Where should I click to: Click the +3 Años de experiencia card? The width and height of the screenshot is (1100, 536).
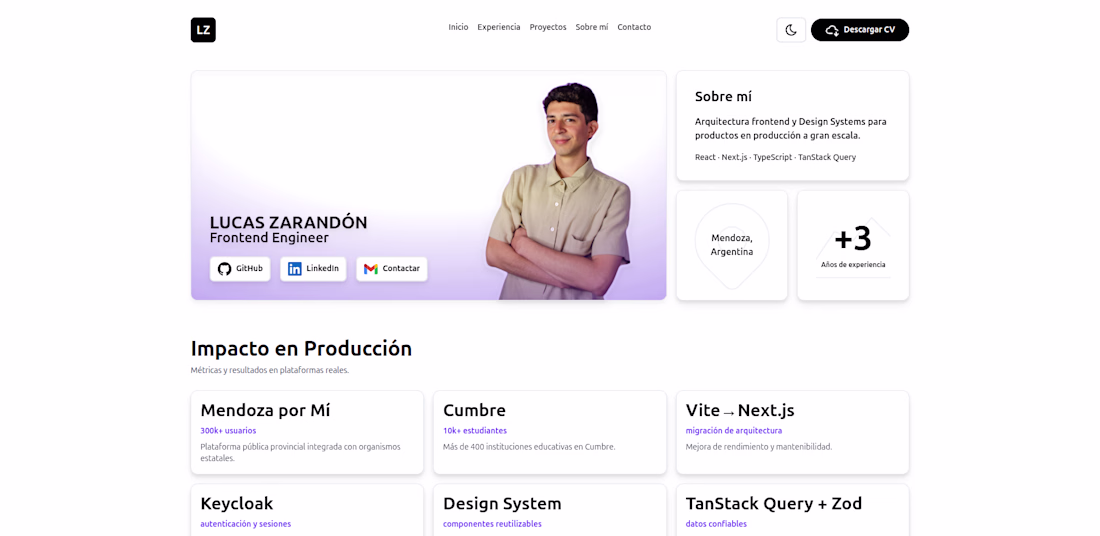(853, 246)
